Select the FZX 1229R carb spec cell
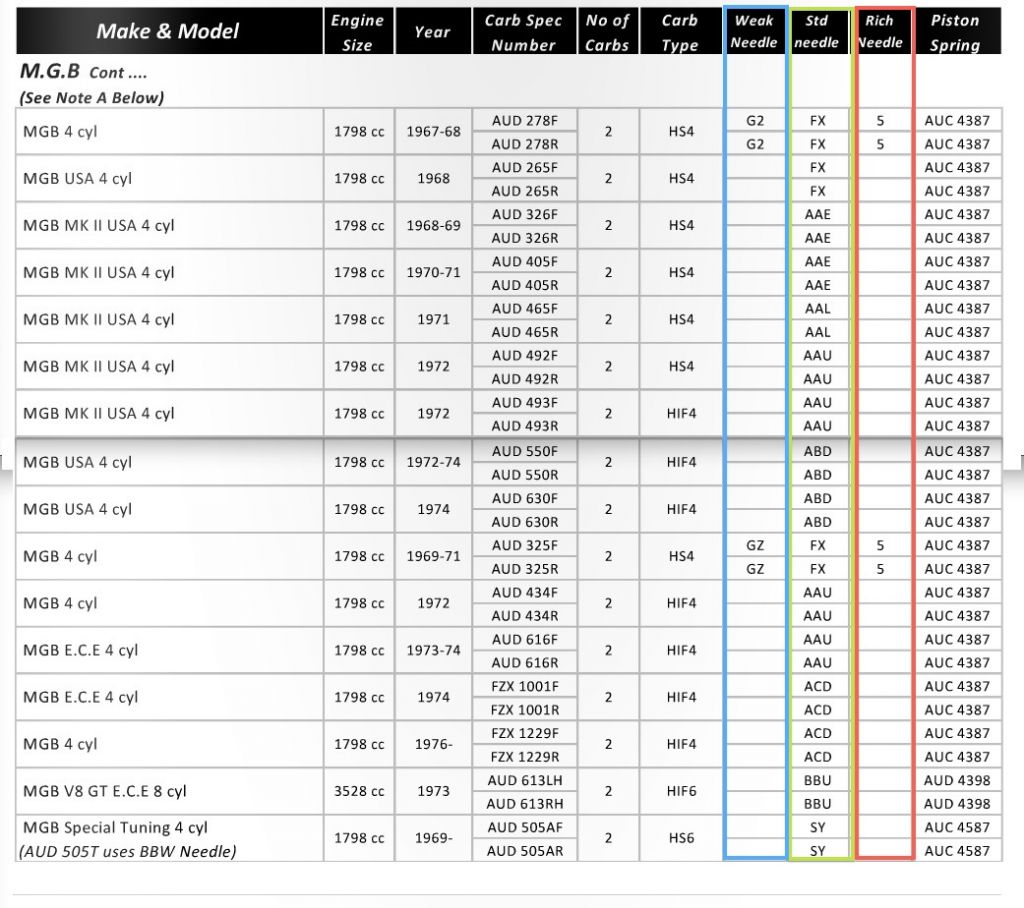Viewport: 1024px width, 908px height. [524, 757]
